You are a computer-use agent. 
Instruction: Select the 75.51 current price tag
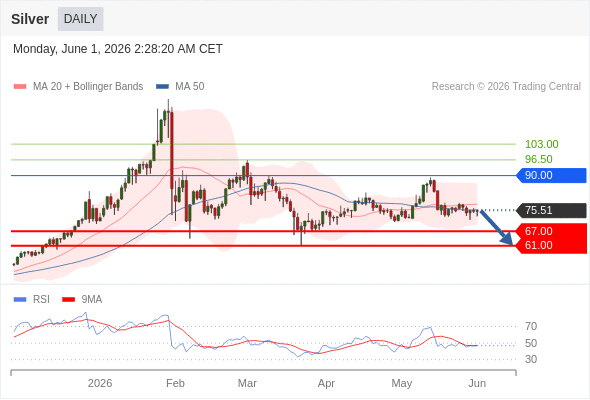552,210
